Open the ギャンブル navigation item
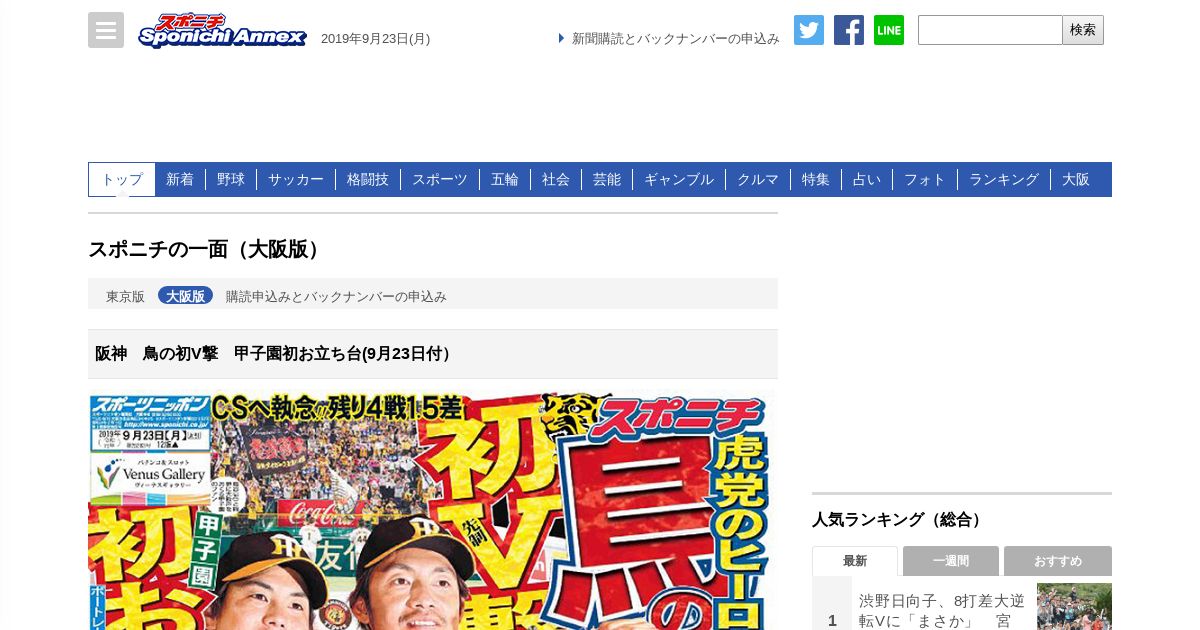The height and width of the screenshot is (630, 1200). click(x=679, y=179)
